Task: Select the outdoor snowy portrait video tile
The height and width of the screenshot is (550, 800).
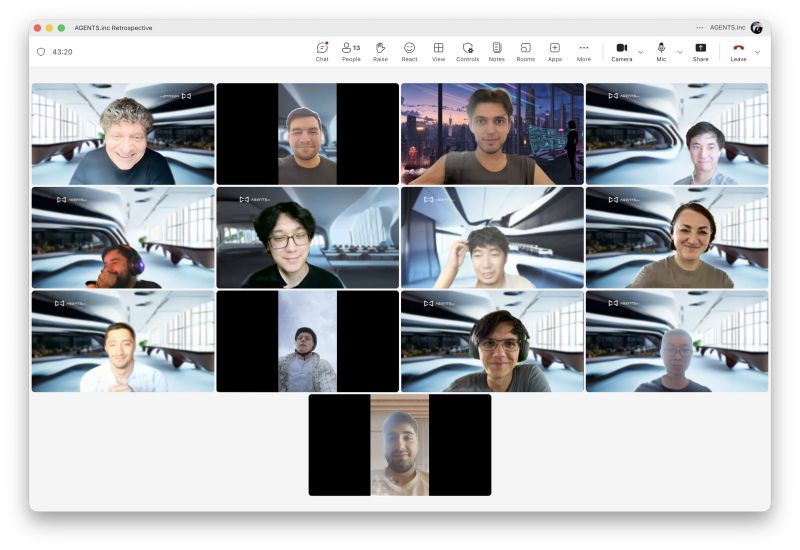Action: pos(308,341)
